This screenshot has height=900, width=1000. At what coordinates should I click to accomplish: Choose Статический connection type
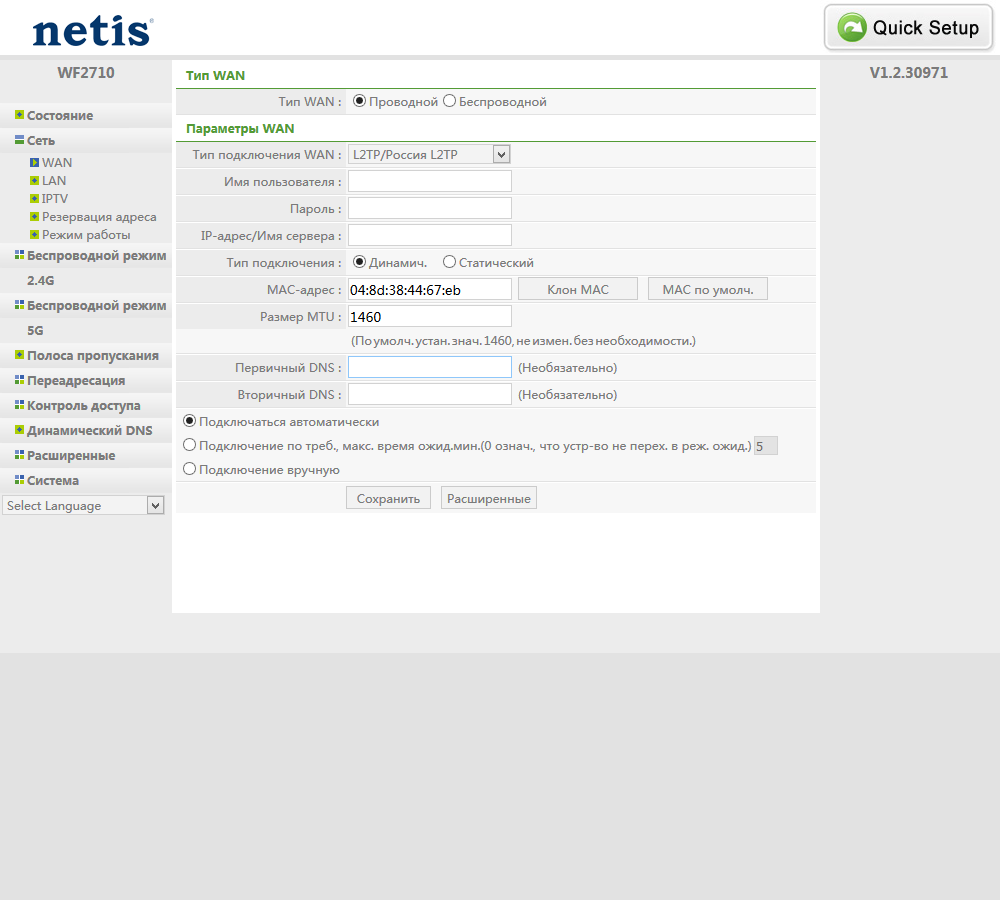coord(450,262)
